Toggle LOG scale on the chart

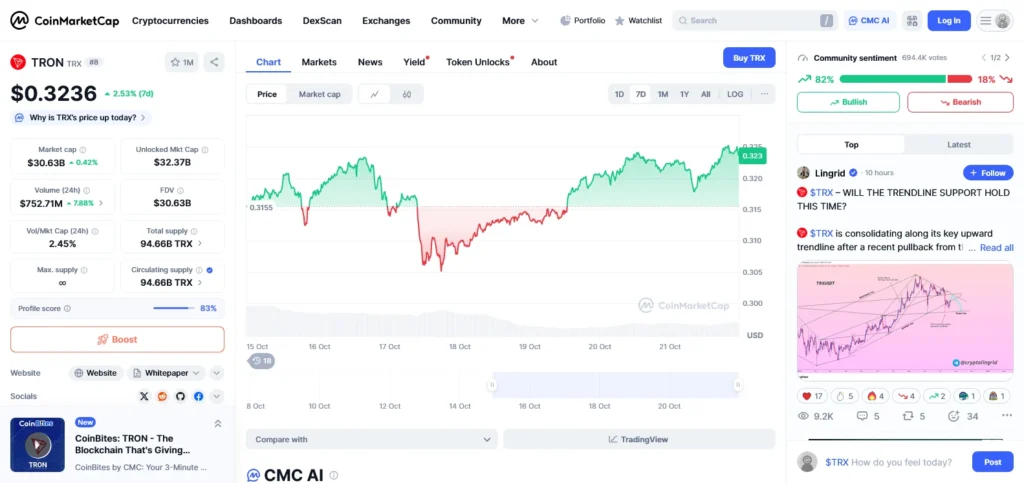point(735,94)
